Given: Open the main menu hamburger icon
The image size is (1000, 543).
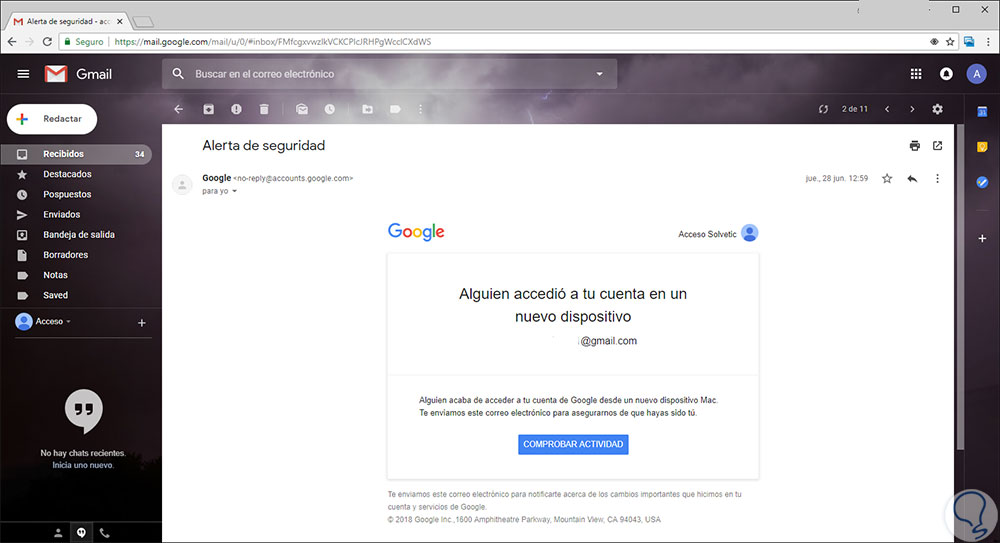Looking at the screenshot, I should coord(23,74).
